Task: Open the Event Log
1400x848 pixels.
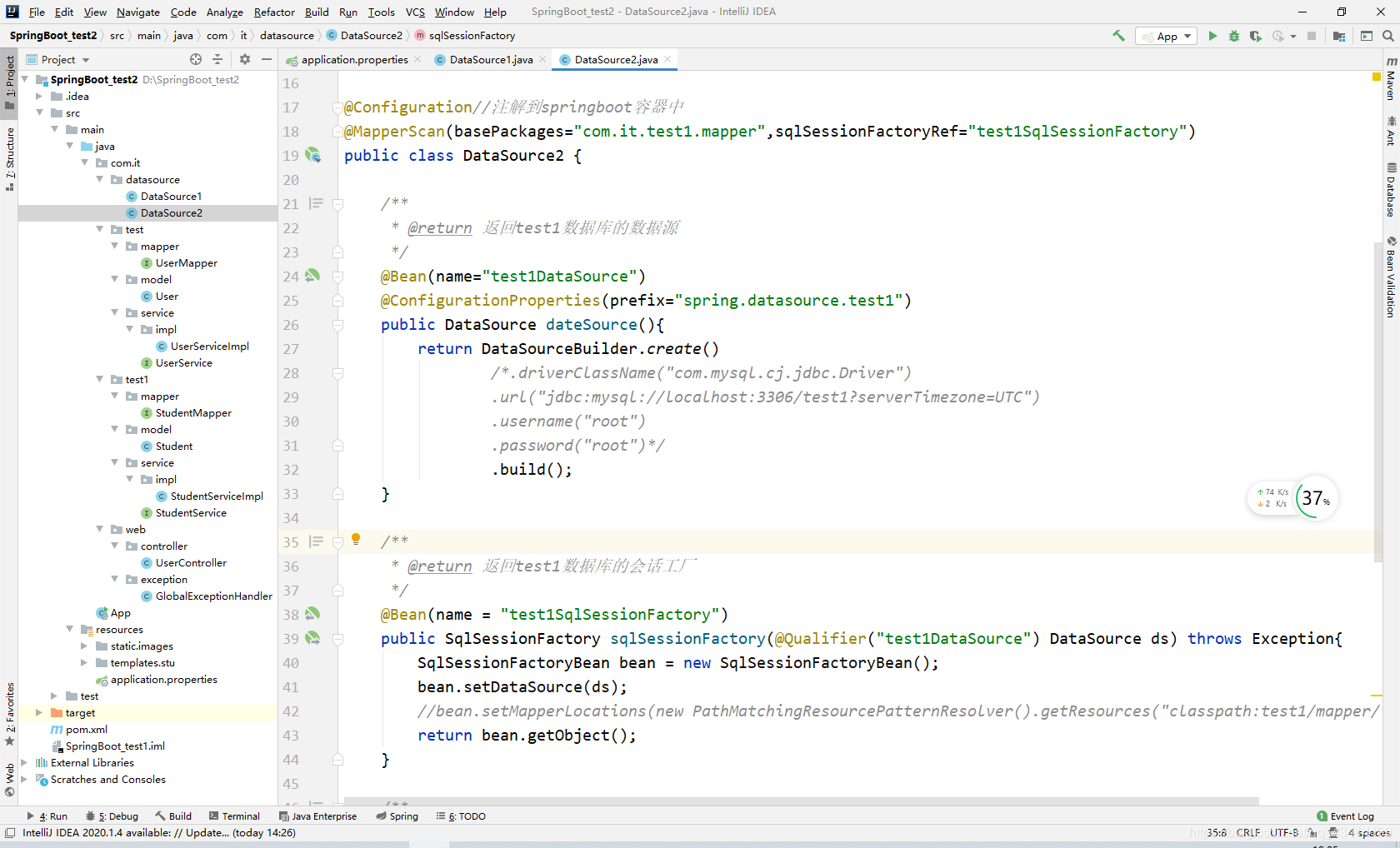Action: coord(1345,816)
